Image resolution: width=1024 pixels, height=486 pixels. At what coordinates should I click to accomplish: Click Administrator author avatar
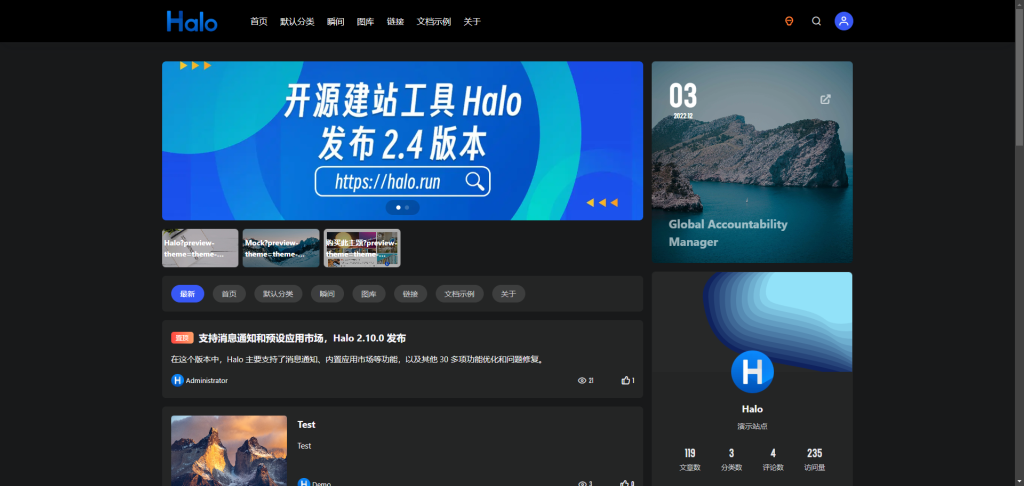(177, 380)
